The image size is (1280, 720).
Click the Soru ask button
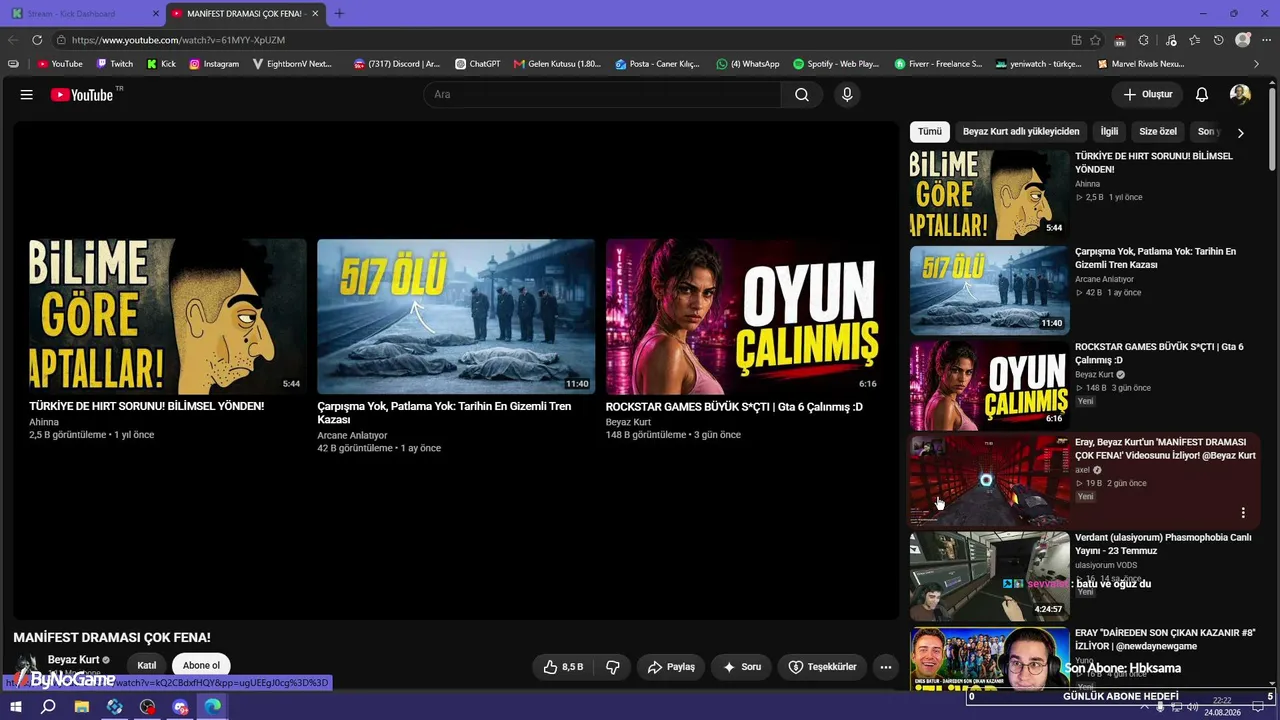tap(742, 667)
